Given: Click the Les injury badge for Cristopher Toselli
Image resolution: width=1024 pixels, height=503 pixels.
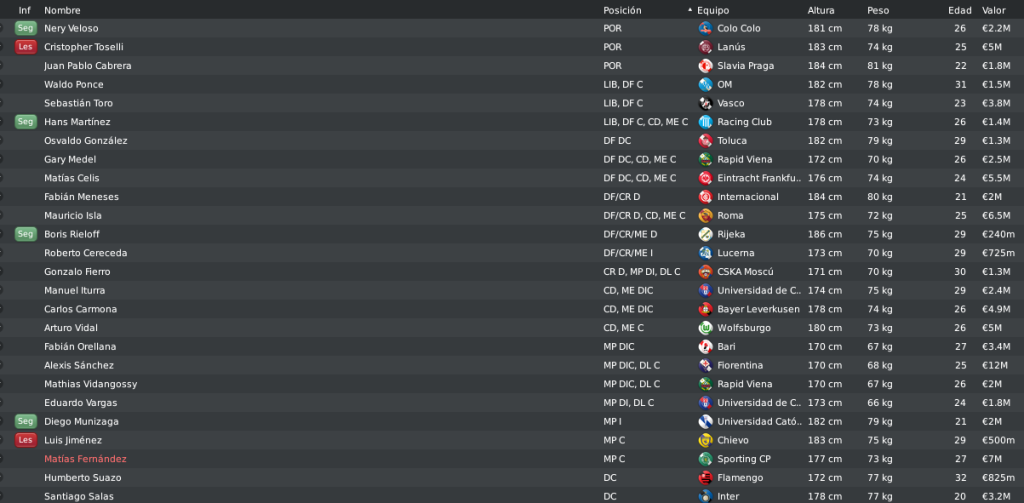Looking at the screenshot, I should [25, 47].
